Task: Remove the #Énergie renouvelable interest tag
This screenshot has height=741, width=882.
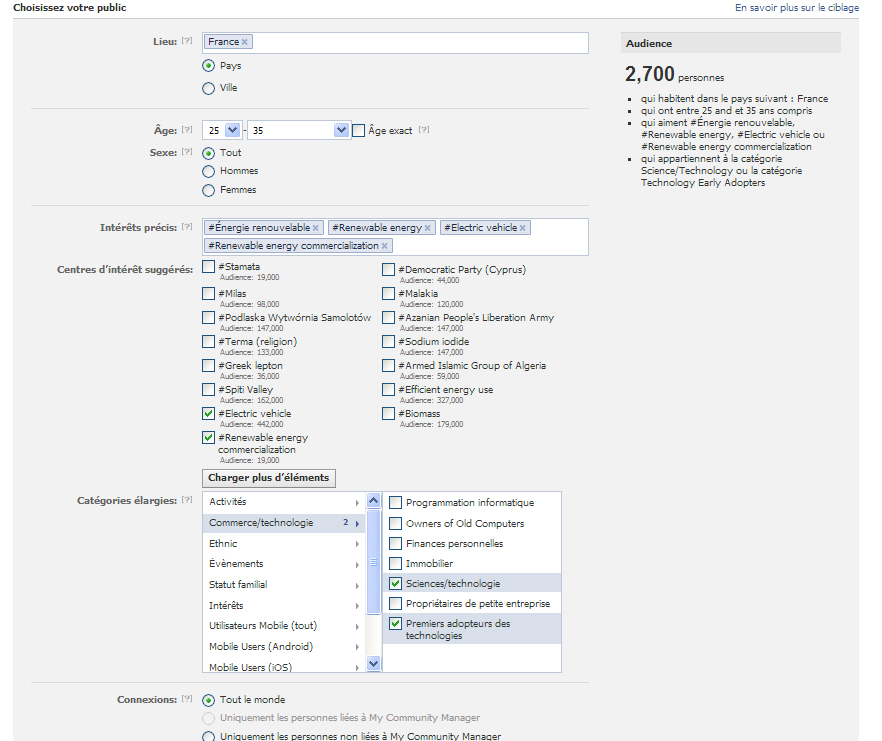Action: coord(316,228)
